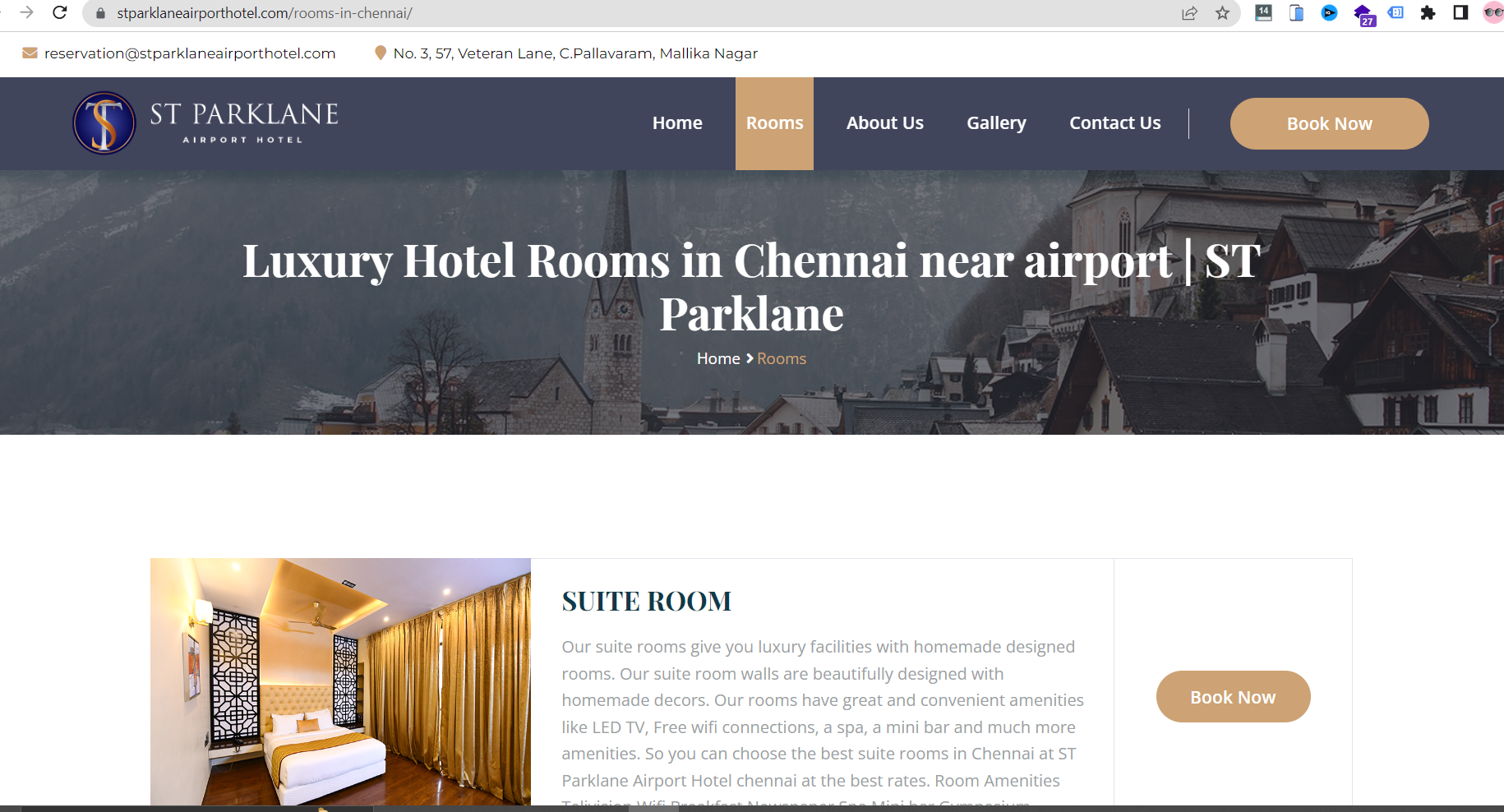
Task: Click the location pin icon near address
Action: pos(381,53)
